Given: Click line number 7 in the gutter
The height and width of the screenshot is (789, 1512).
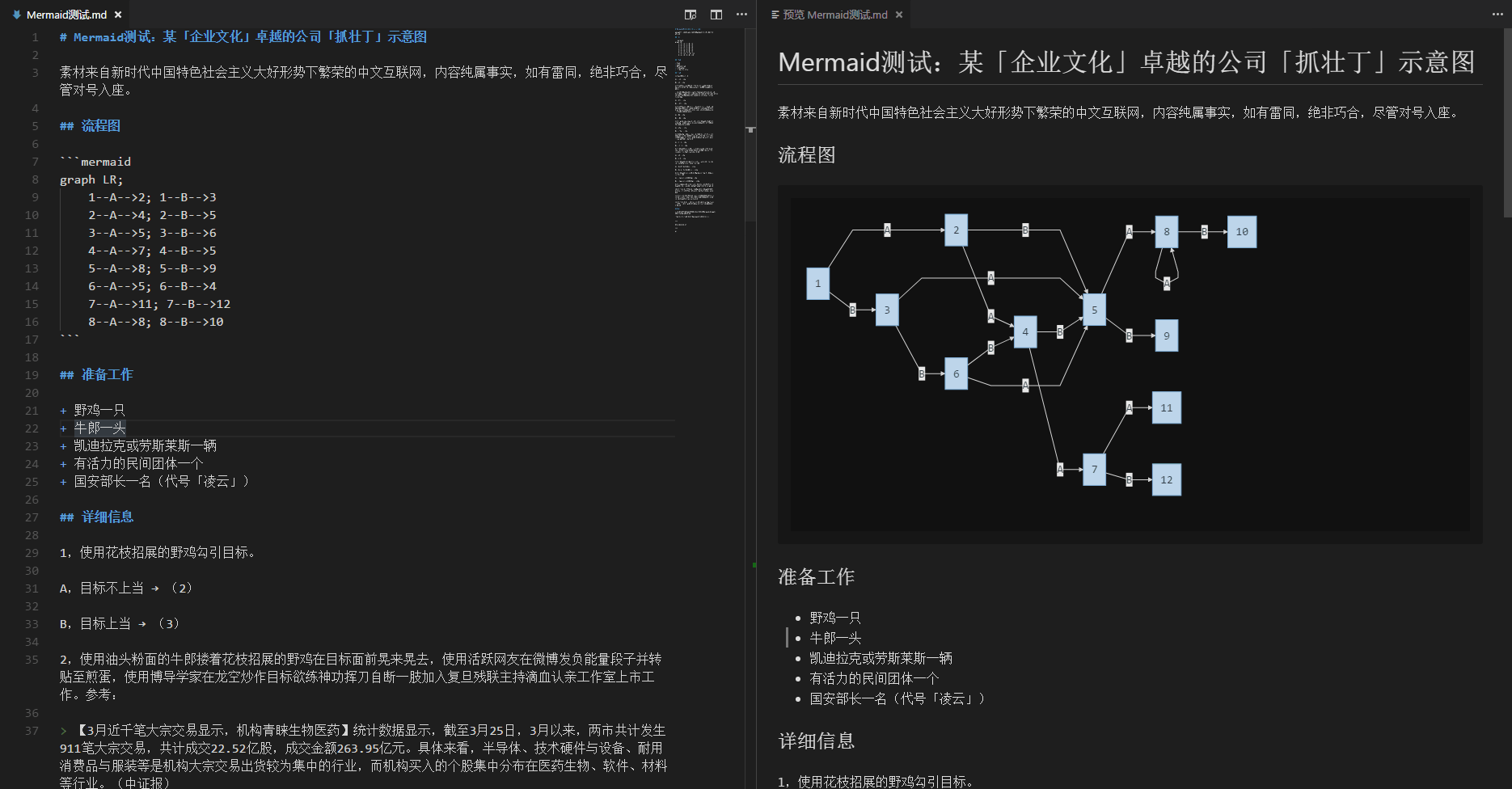Looking at the screenshot, I should pos(35,162).
